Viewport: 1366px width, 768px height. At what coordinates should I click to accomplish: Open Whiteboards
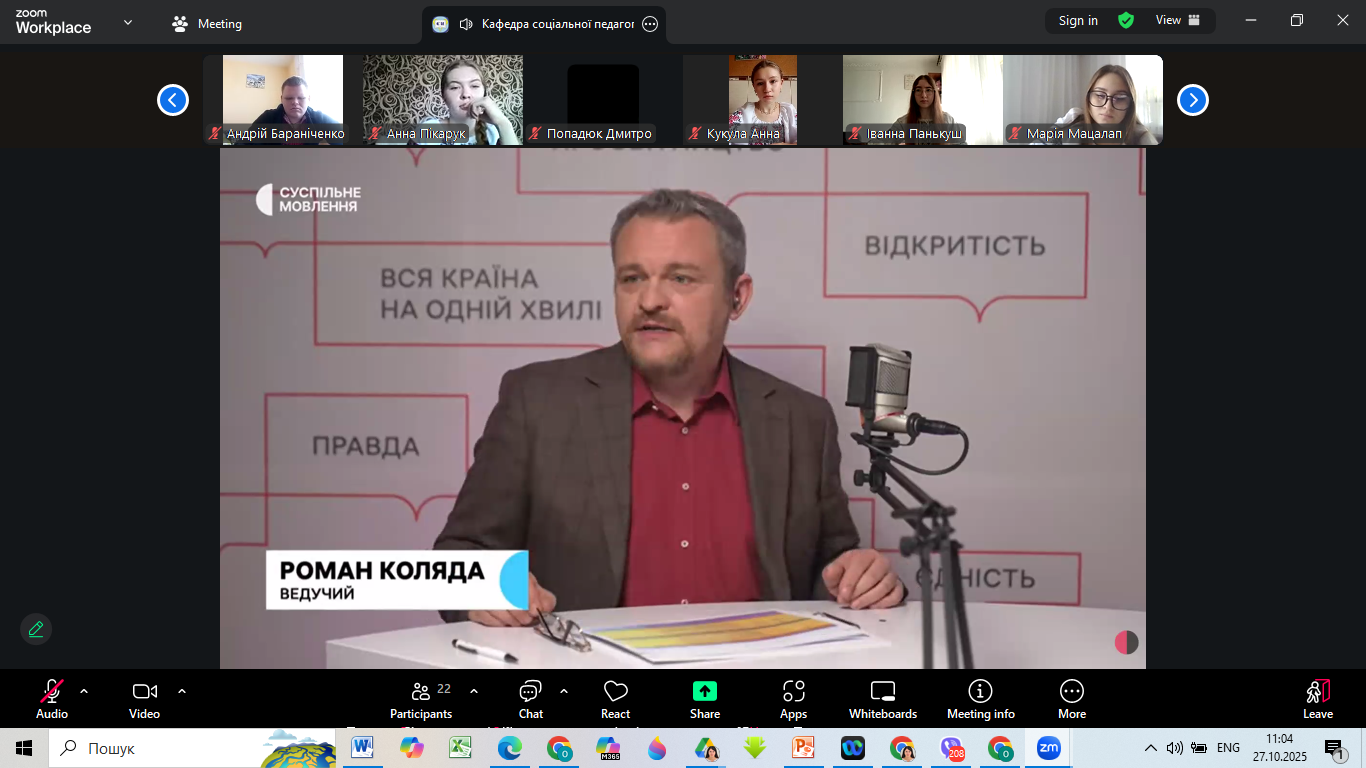click(x=882, y=698)
